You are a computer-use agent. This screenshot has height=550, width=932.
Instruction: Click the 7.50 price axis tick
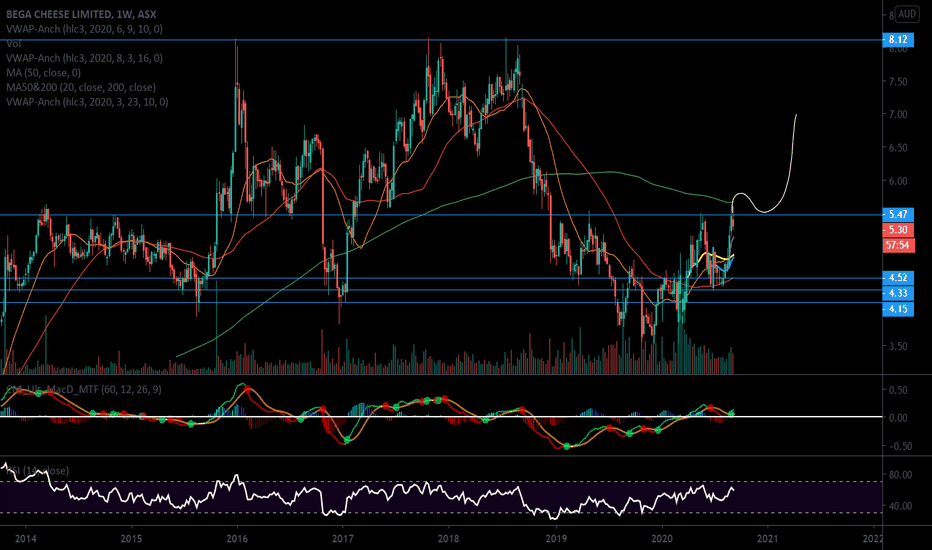898,81
